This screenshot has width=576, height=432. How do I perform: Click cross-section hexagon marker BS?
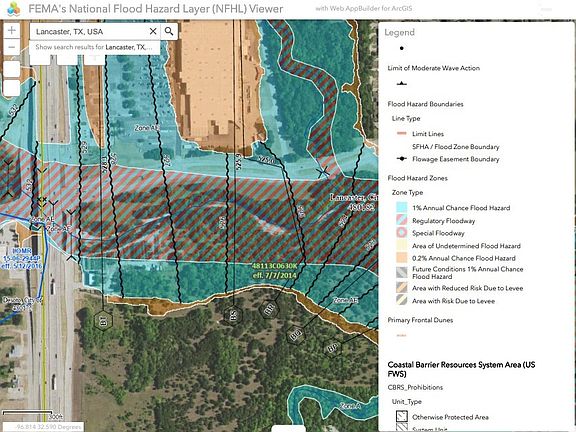[234, 315]
